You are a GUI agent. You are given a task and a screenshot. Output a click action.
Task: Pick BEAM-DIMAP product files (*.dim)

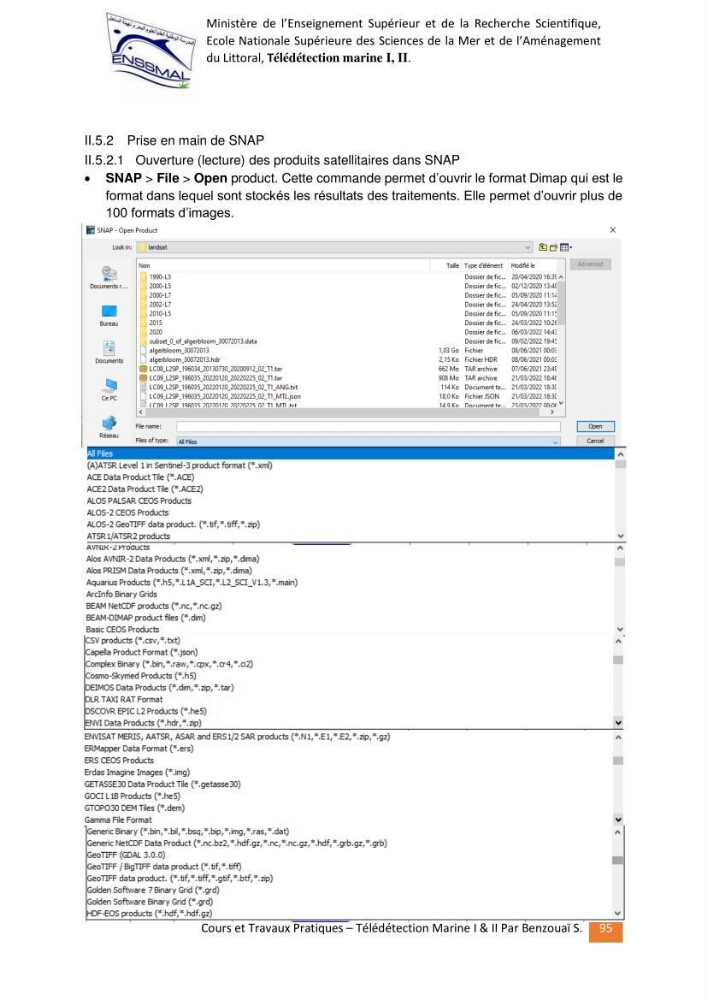(x=145, y=617)
